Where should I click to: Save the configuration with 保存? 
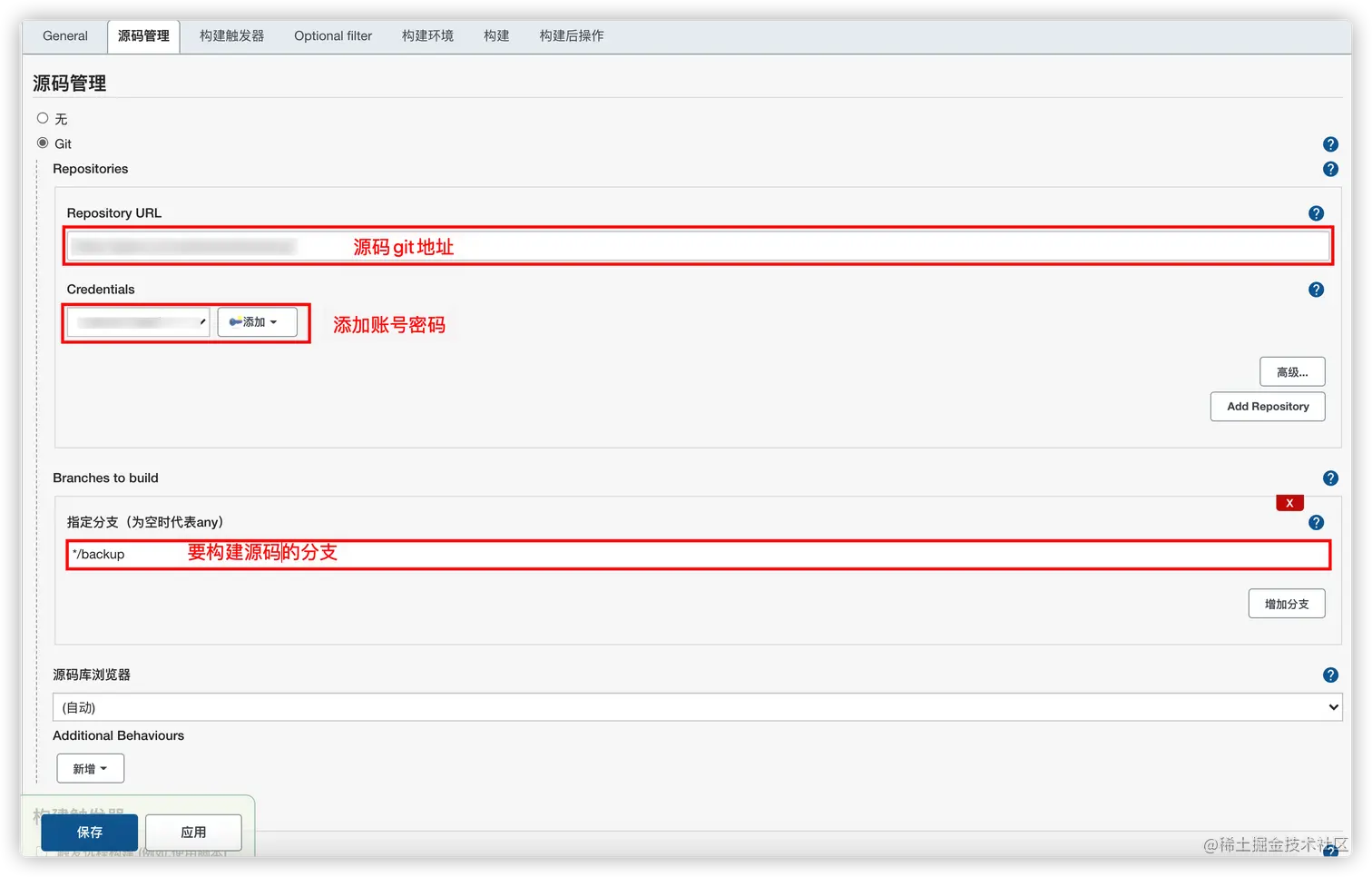[90, 833]
